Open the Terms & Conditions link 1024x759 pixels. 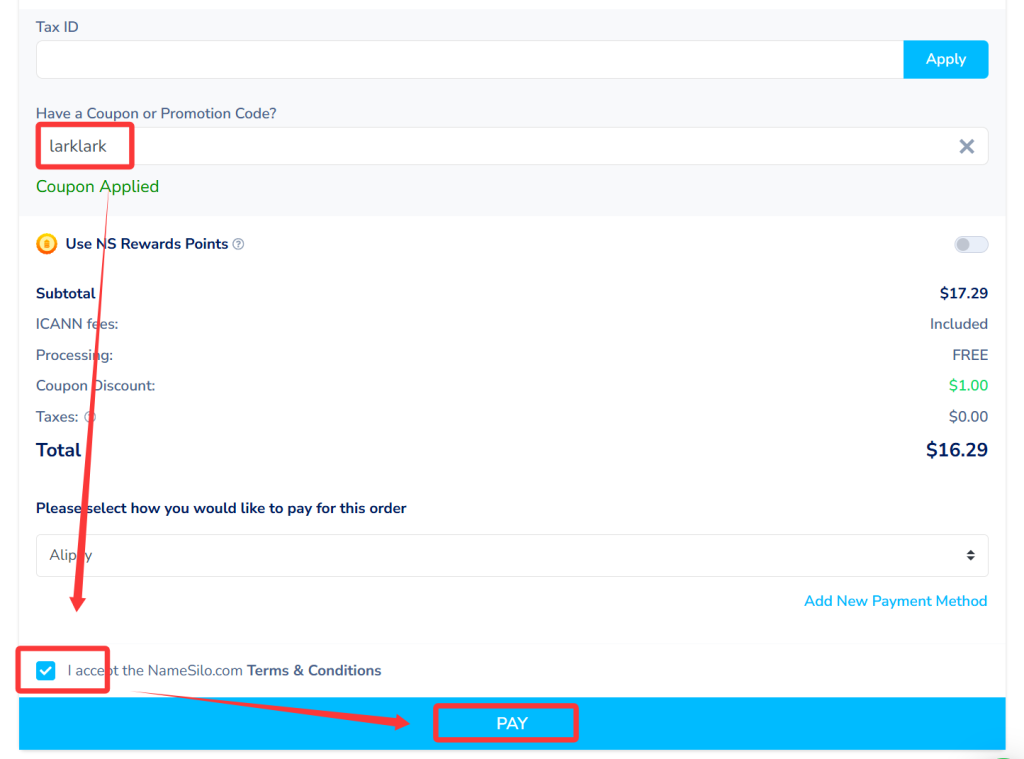tap(314, 671)
